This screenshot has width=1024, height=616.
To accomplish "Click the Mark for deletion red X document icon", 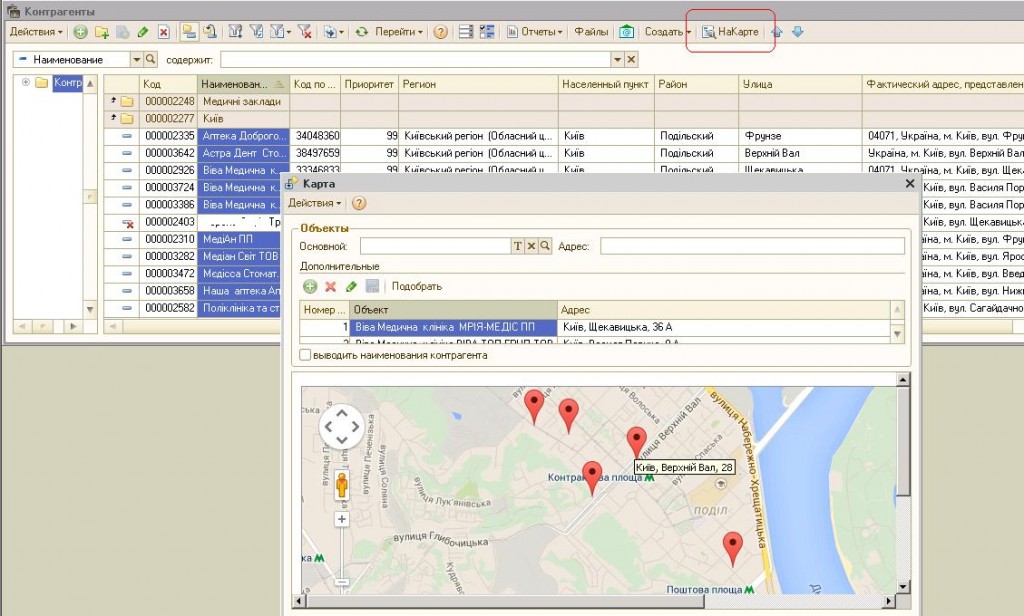I will [x=164, y=31].
